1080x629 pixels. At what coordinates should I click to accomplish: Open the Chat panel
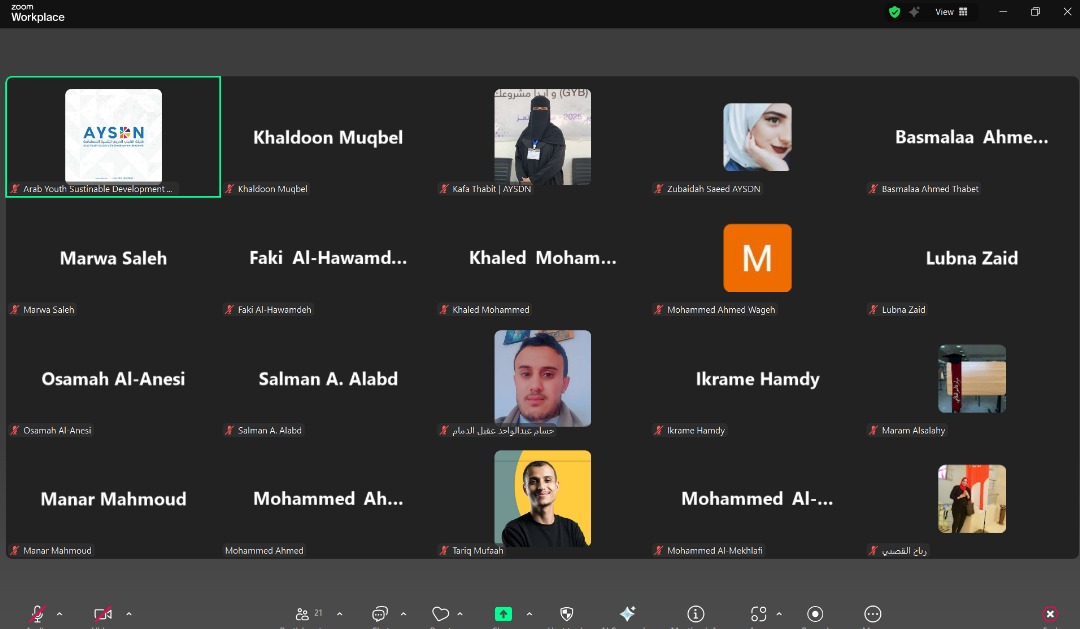(x=380, y=614)
